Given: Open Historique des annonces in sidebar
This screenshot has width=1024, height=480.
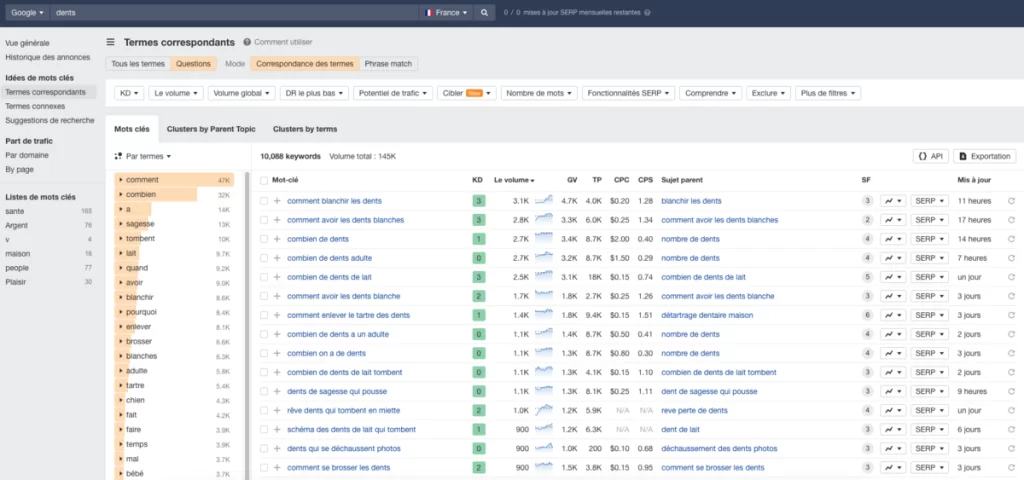Looking at the screenshot, I should 48,57.
